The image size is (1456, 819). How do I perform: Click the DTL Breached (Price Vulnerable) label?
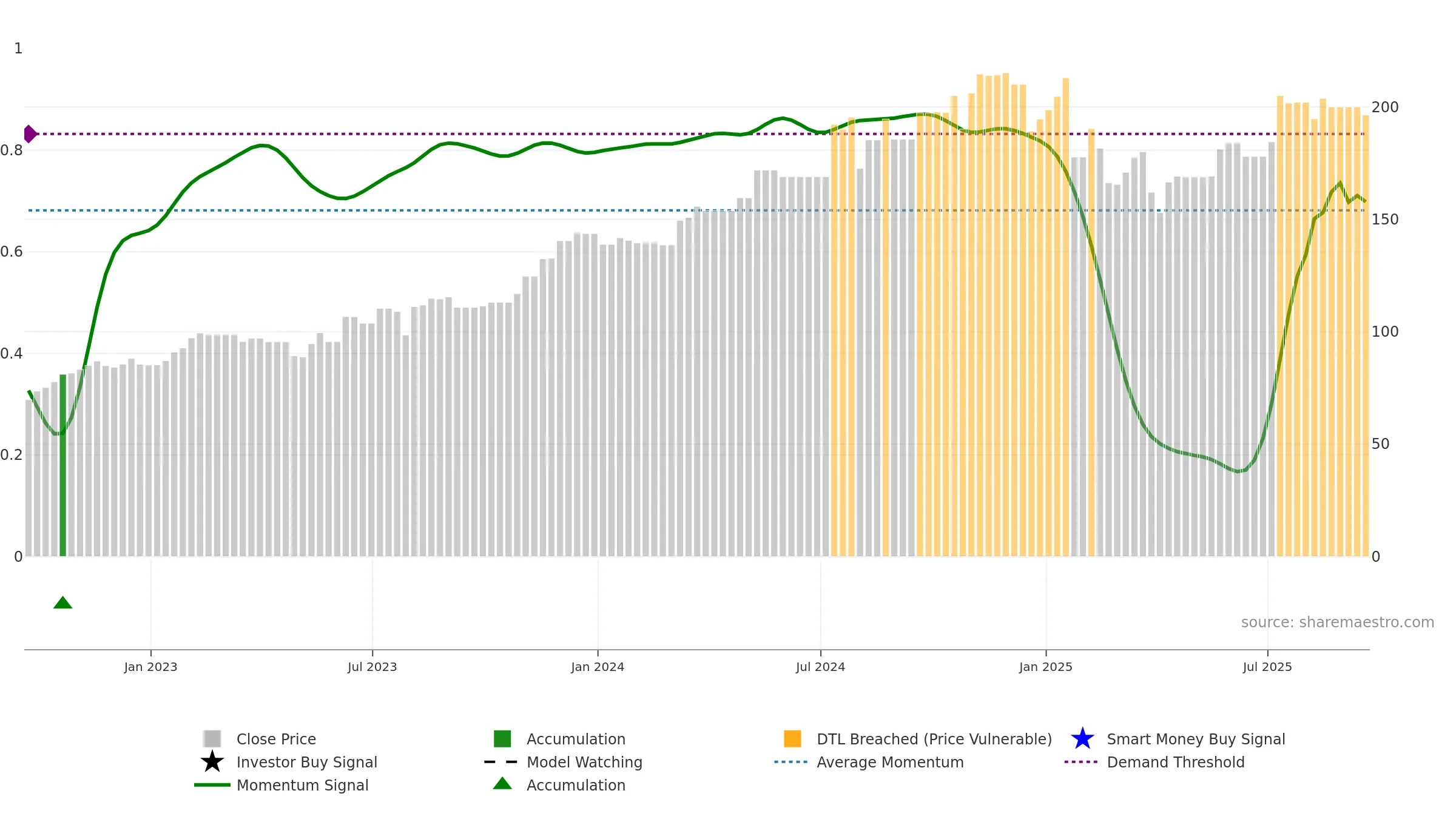click(934, 739)
